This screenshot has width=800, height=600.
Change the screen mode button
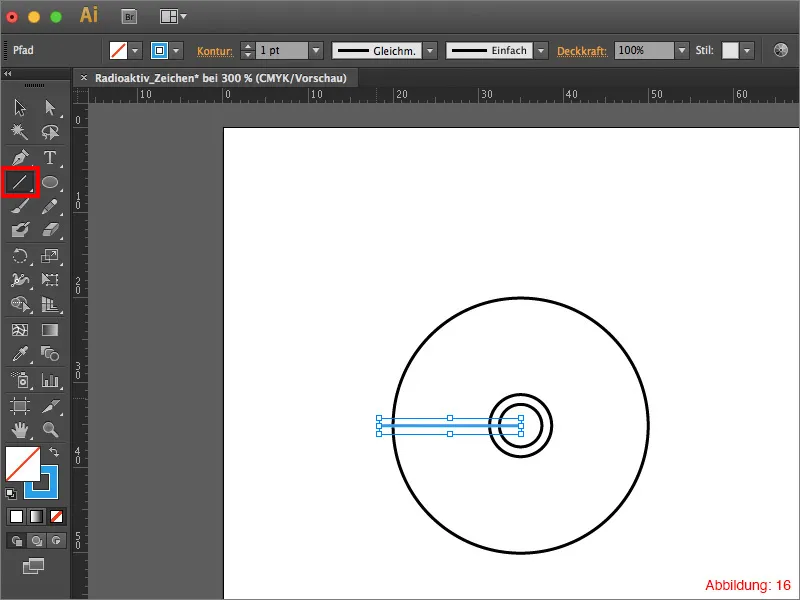point(34,566)
